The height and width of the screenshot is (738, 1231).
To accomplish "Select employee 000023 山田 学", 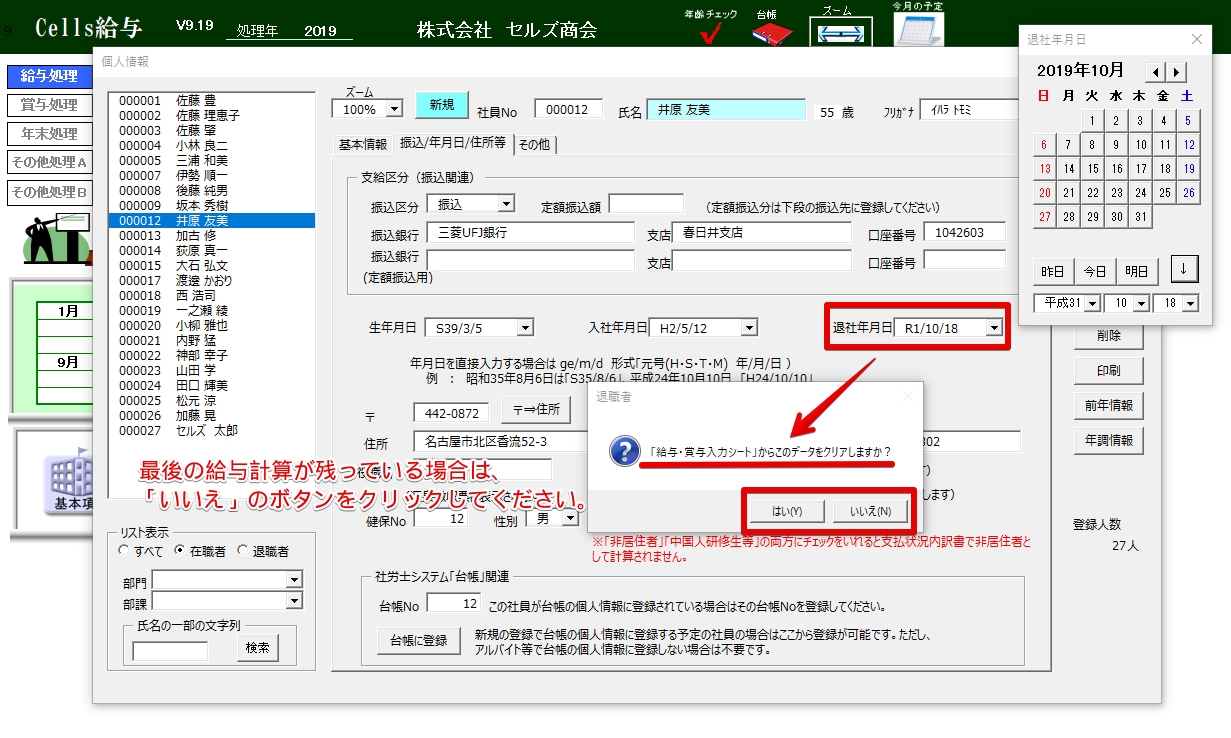I will click(211, 370).
